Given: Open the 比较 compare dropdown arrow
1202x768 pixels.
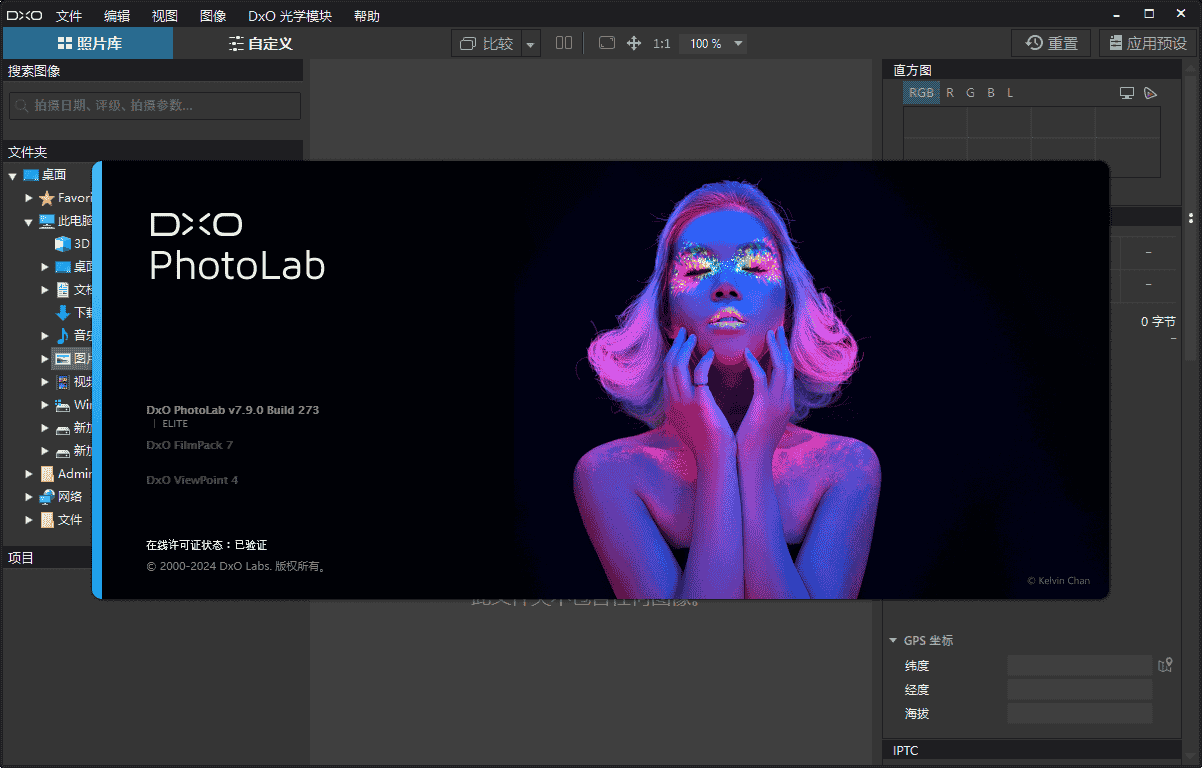Looking at the screenshot, I should coord(531,44).
